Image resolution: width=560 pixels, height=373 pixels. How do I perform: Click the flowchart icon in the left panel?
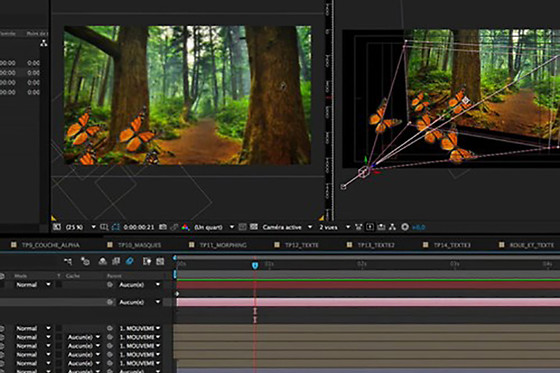[x=44, y=43]
